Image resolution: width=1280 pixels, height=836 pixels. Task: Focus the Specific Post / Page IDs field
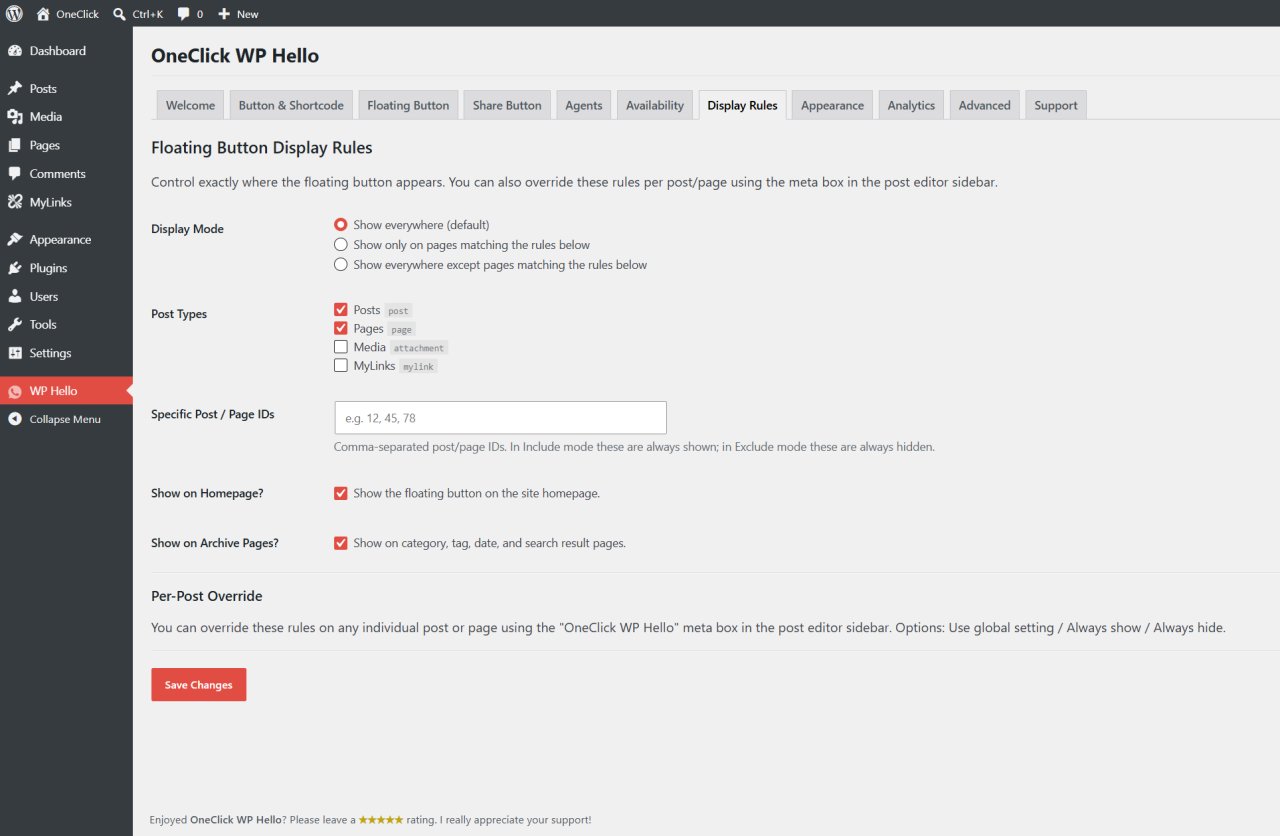coord(500,418)
